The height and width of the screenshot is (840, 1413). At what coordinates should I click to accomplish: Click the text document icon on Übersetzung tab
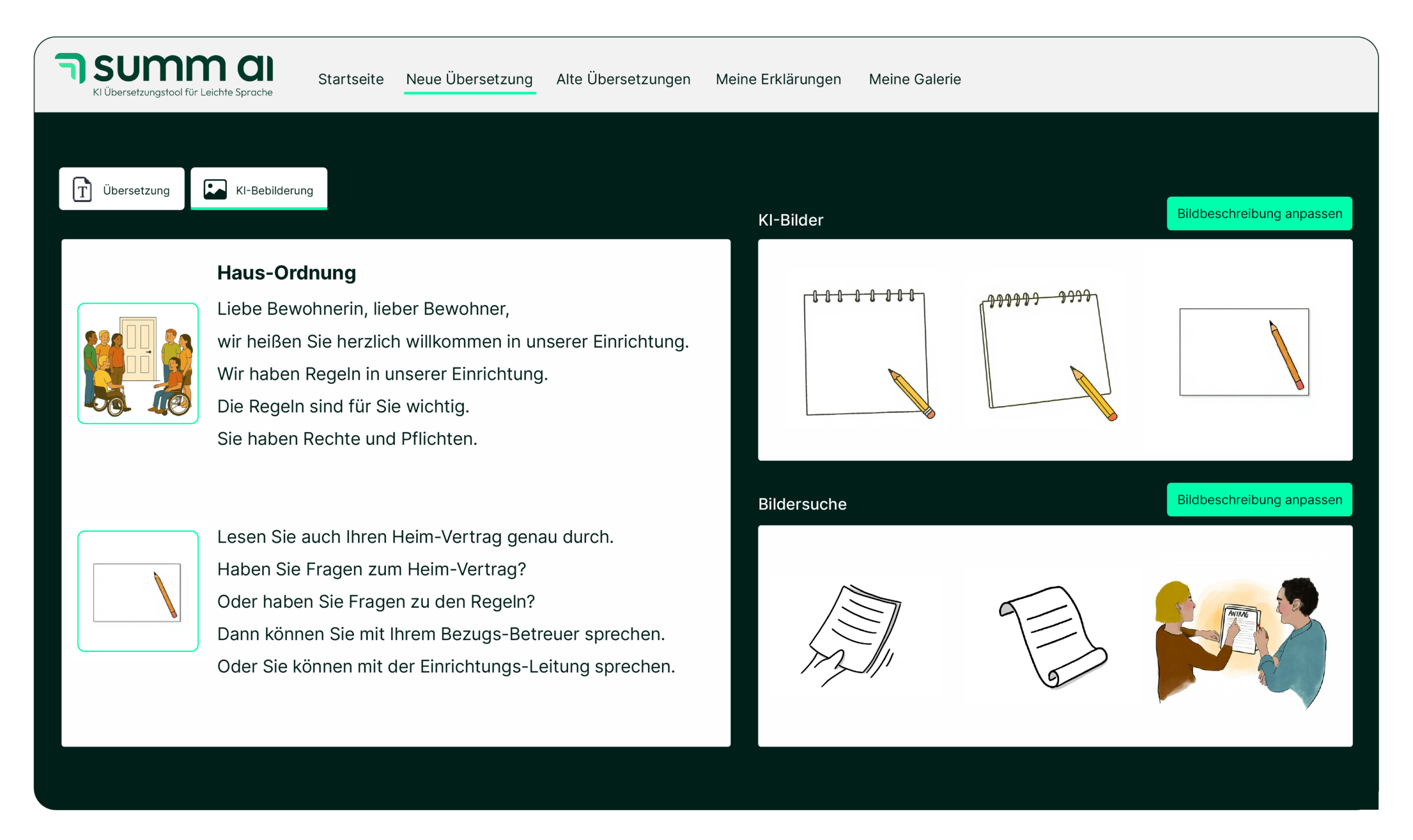click(82, 189)
